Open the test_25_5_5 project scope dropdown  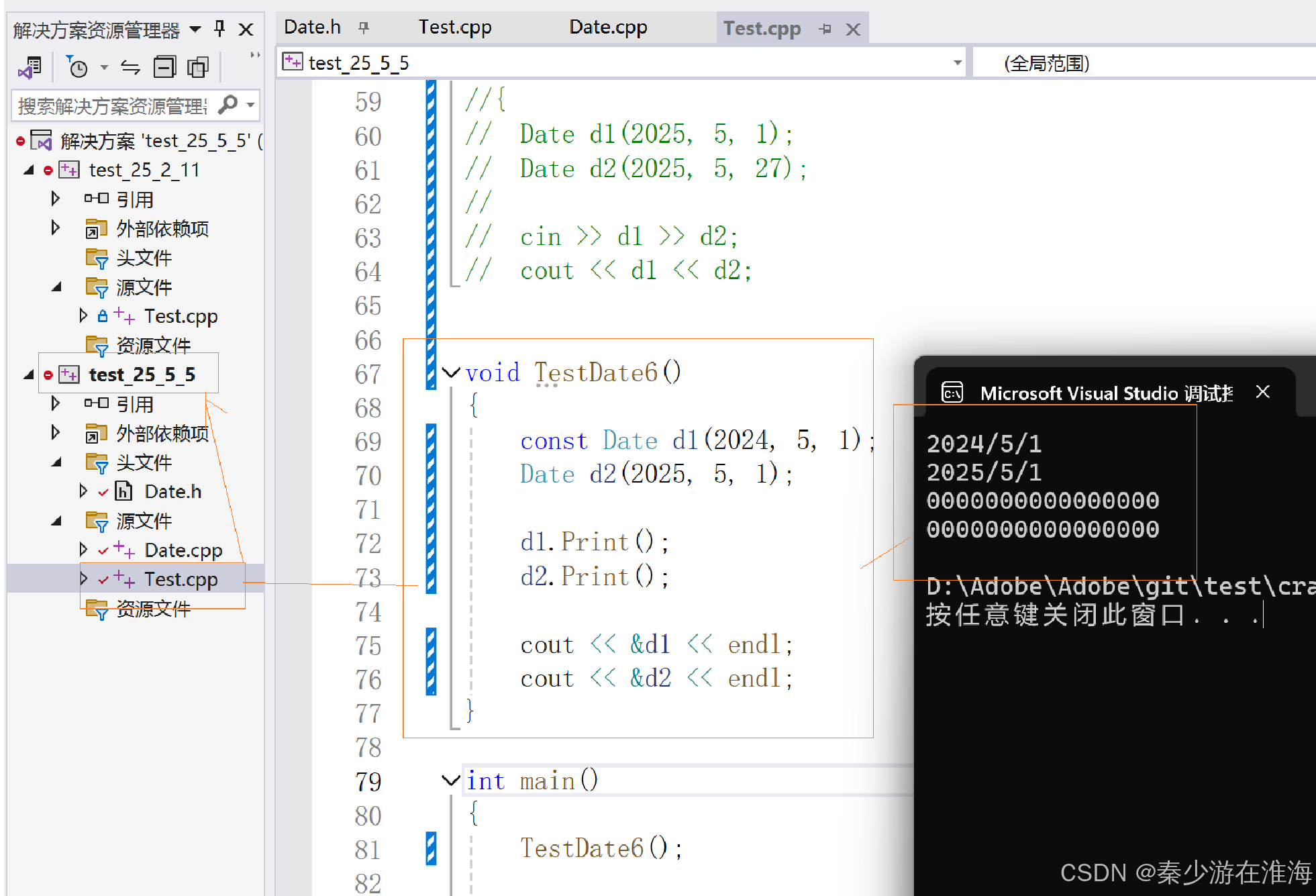coord(957,63)
